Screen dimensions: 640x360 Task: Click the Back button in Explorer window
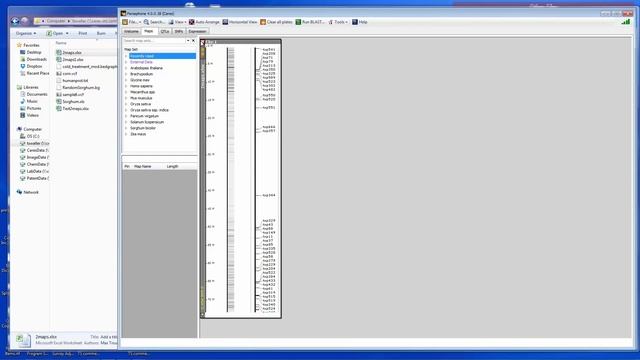tap(16, 21)
